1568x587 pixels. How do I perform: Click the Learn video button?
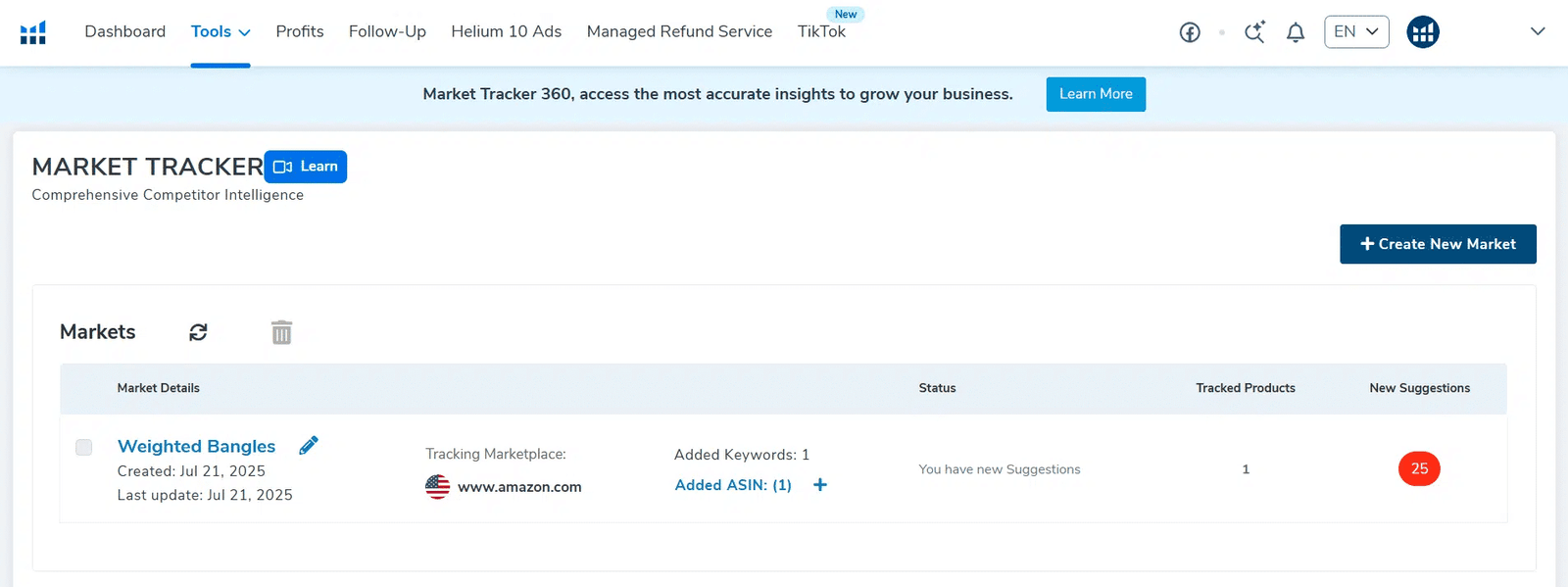point(306,167)
